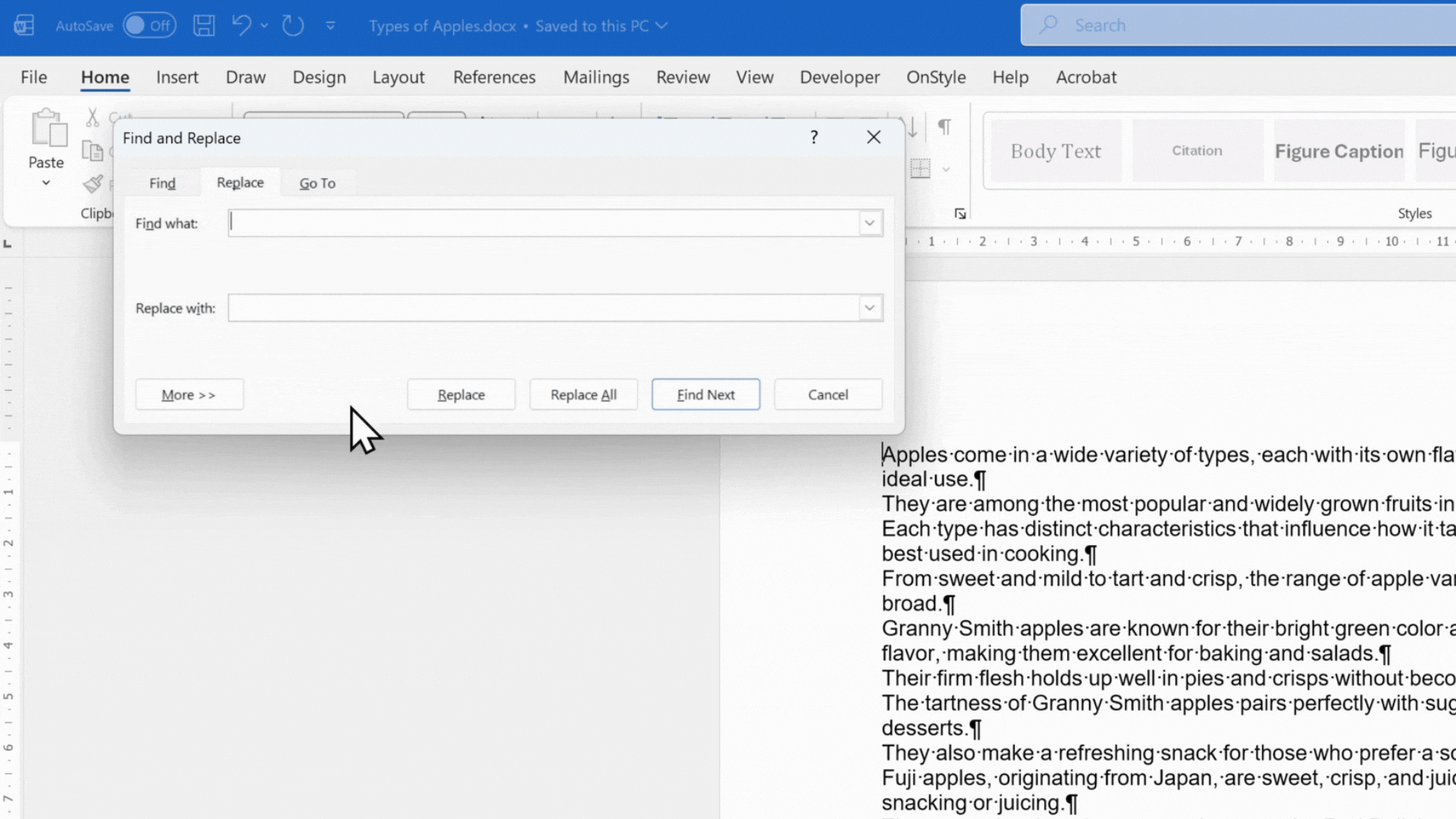Click the Cut scissors icon
1456x819 pixels.
[x=93, y=117]
